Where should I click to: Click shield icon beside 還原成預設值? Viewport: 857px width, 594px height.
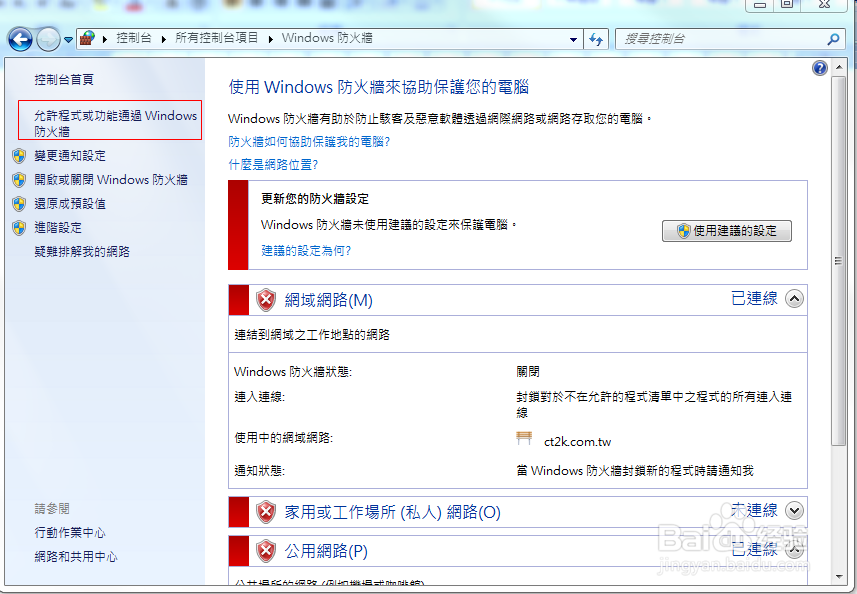coord(19,204)
